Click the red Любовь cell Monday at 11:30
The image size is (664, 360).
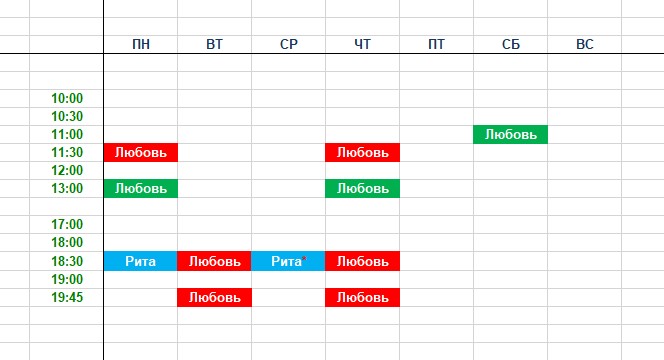[141, 152]
